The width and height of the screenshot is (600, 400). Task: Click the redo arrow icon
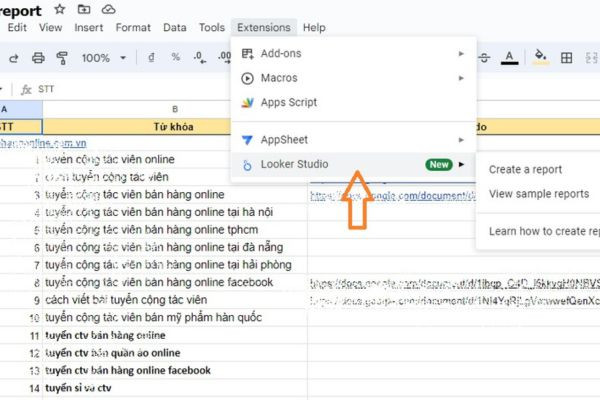click(14, 58)
